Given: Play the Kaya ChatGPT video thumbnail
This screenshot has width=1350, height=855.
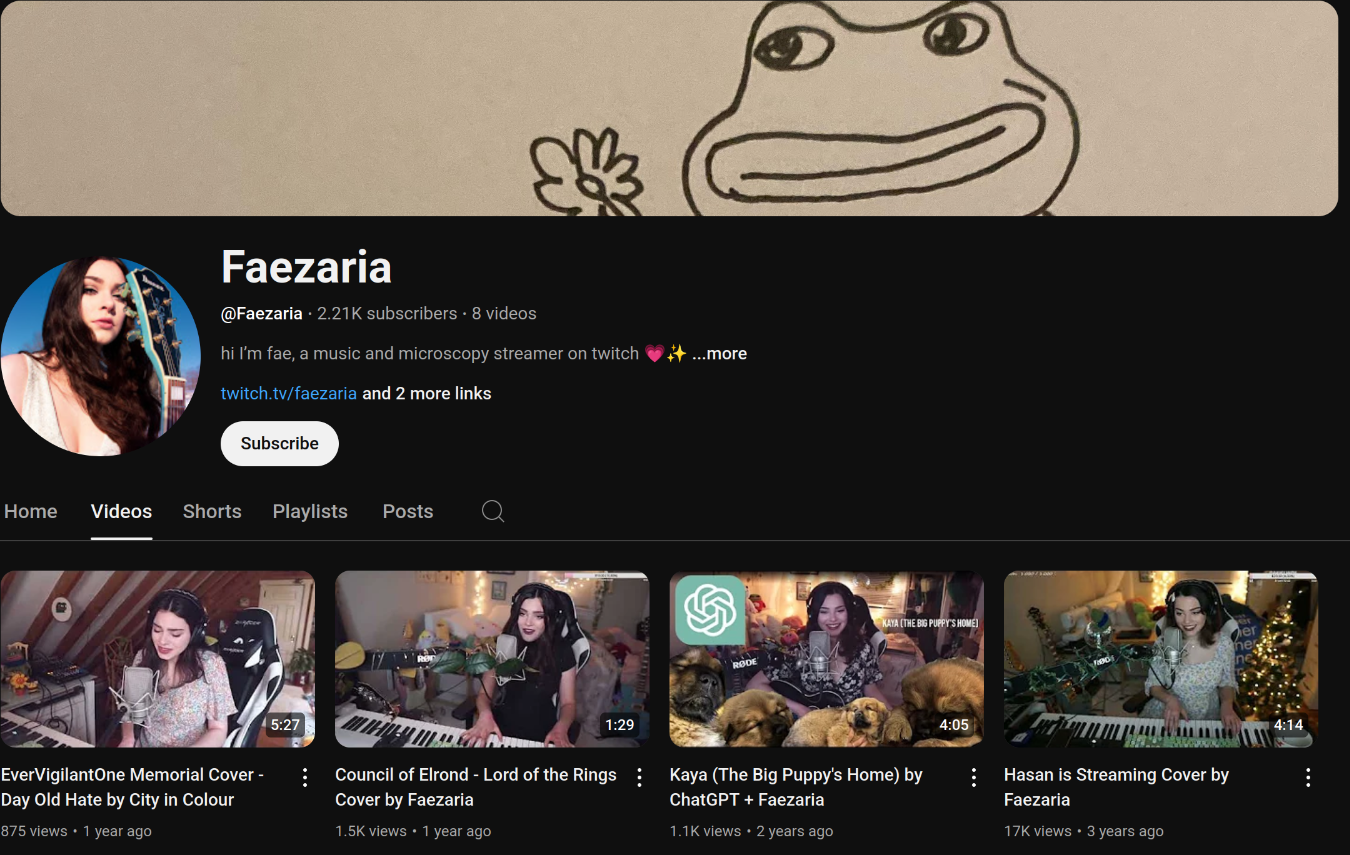Looking at the screenshot, I should click(826, 659).
